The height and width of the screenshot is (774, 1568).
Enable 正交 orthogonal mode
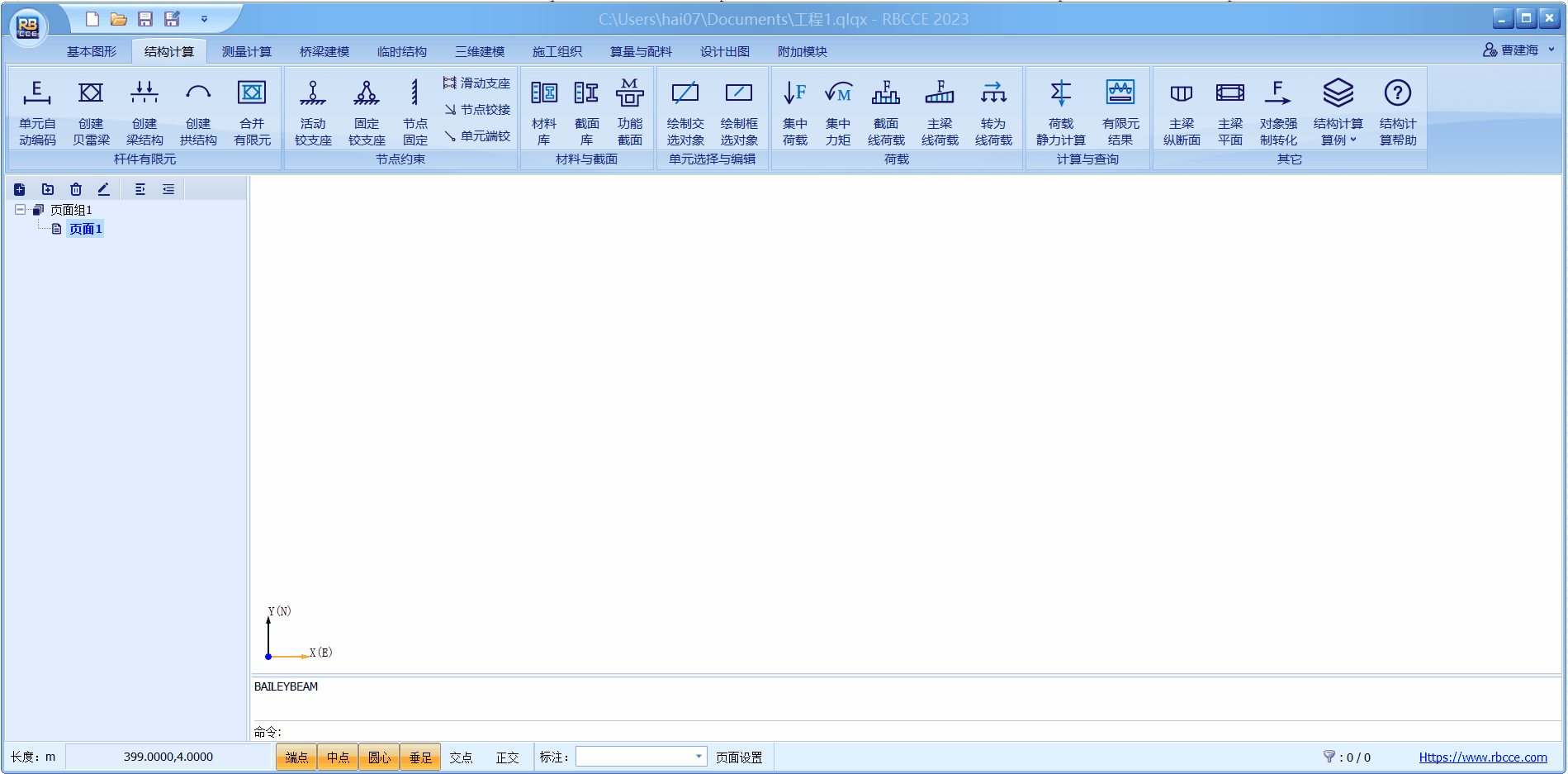pyautogui.click(x=507, y=757)
